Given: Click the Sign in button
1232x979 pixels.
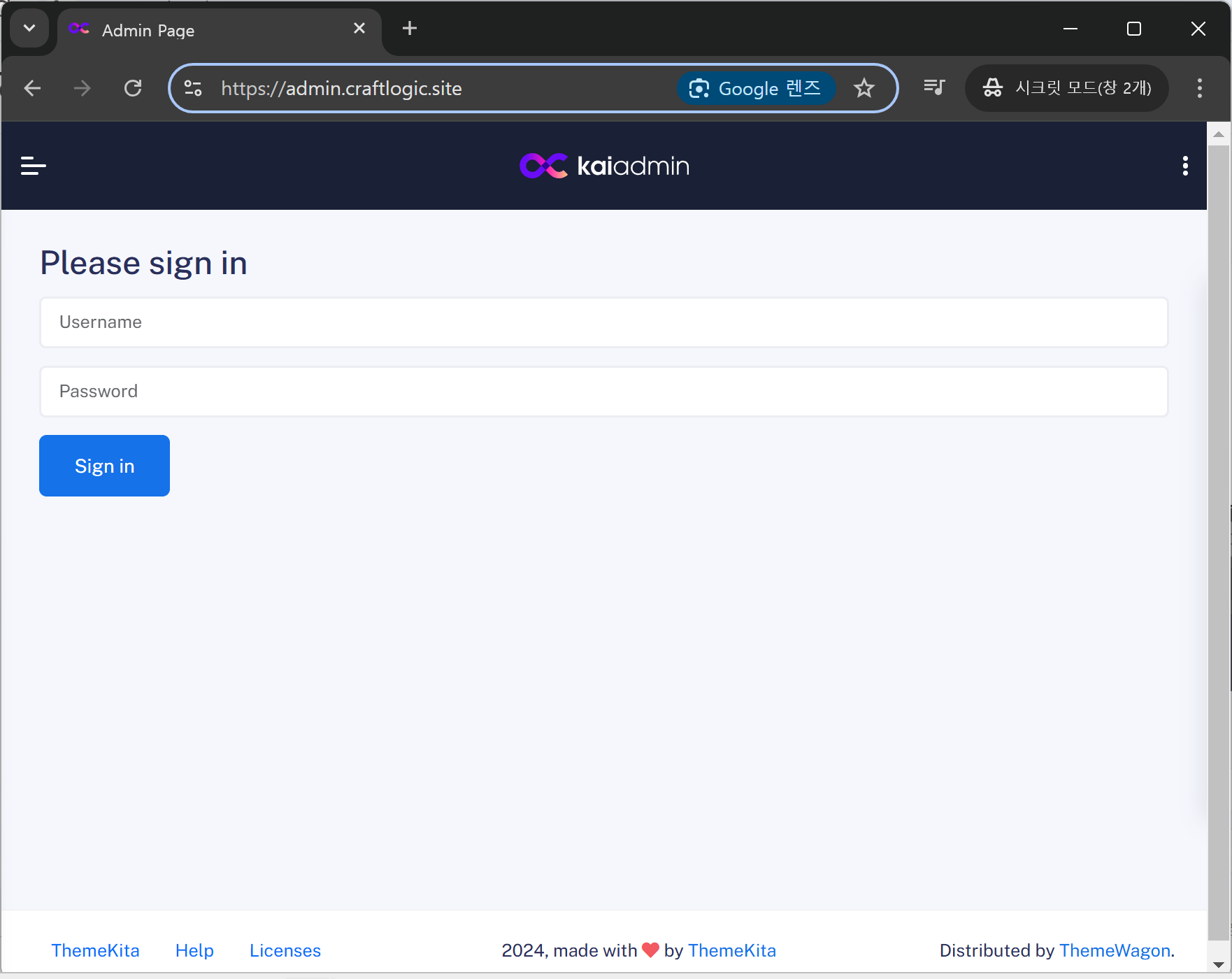Looking at the screenshot, I should point(104,466).
